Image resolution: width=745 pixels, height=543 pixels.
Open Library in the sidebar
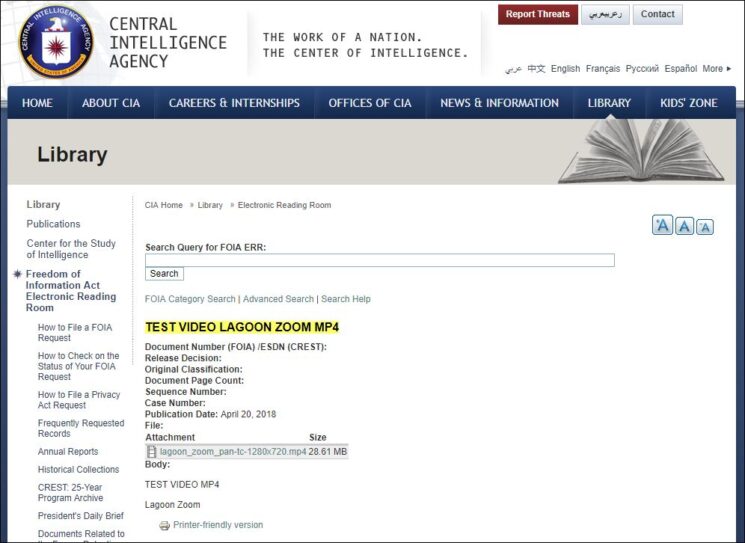(43, 205)
